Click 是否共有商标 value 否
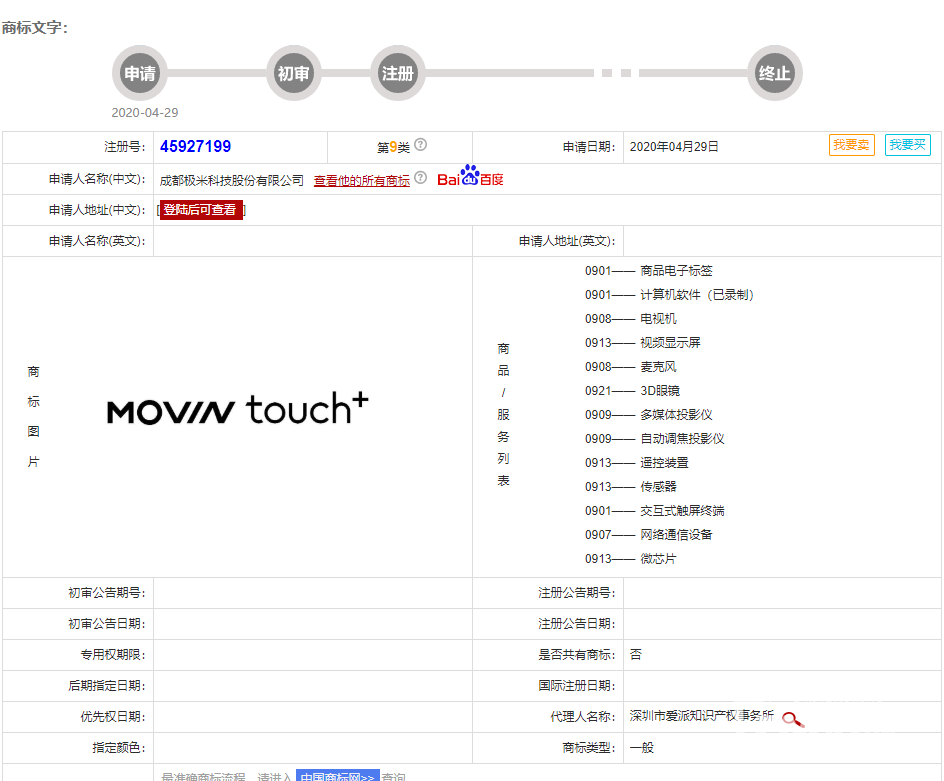Screen dimensions: 944x781 click(636, 655)
